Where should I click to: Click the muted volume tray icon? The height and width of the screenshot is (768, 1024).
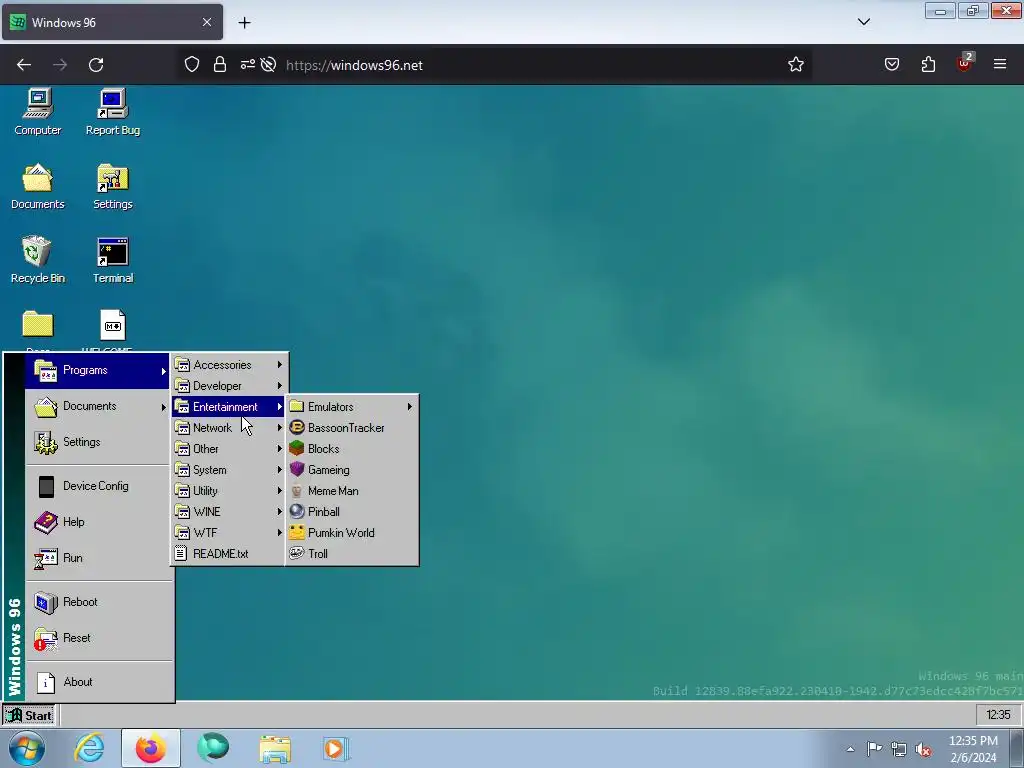[923, 749]
